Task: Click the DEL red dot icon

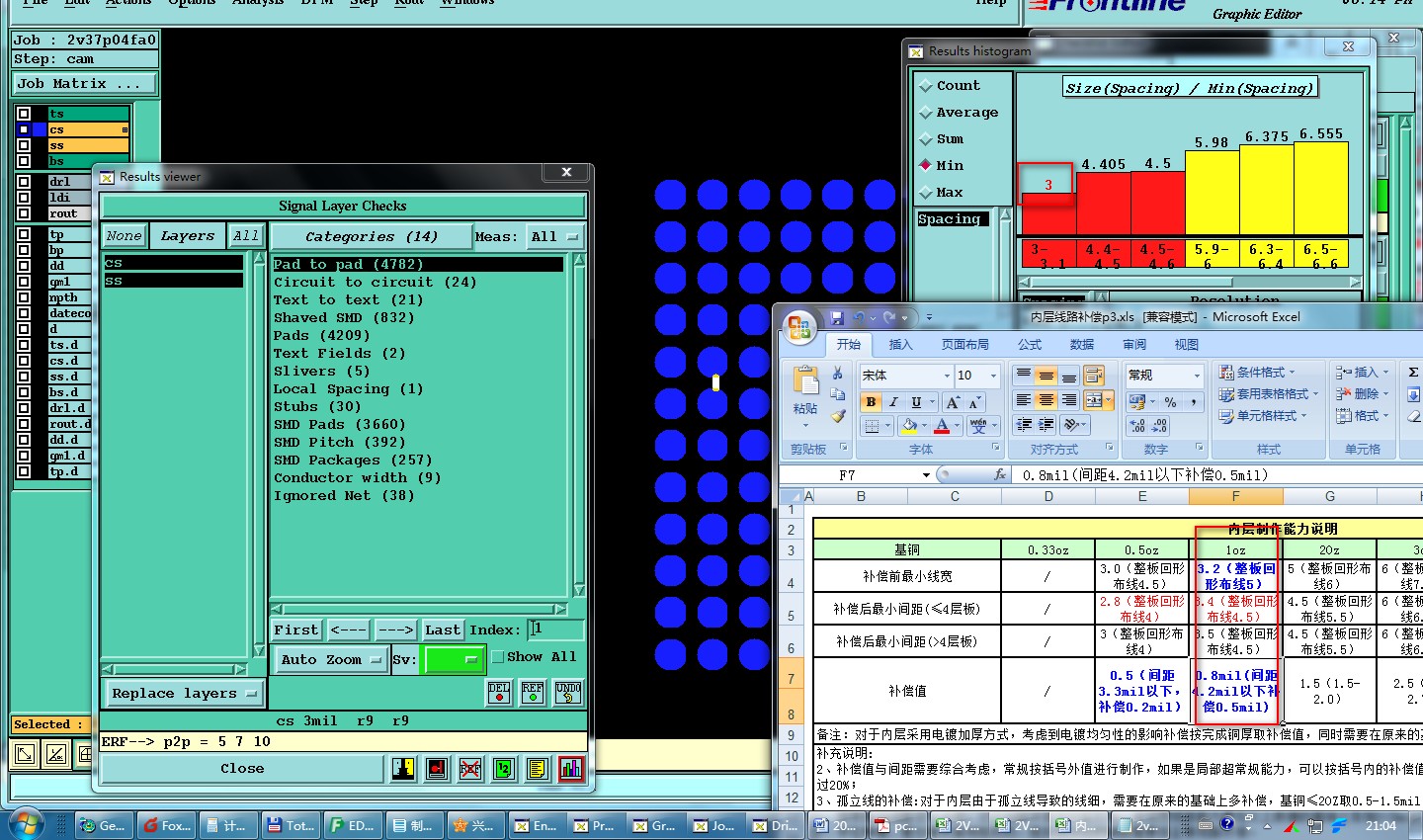Action: point(499,692)
